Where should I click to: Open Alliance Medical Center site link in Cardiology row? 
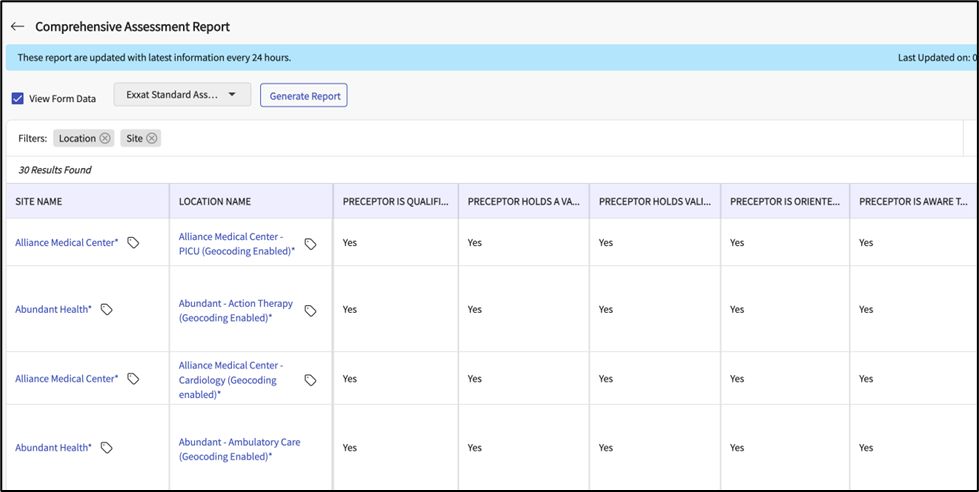click(66, 379)
